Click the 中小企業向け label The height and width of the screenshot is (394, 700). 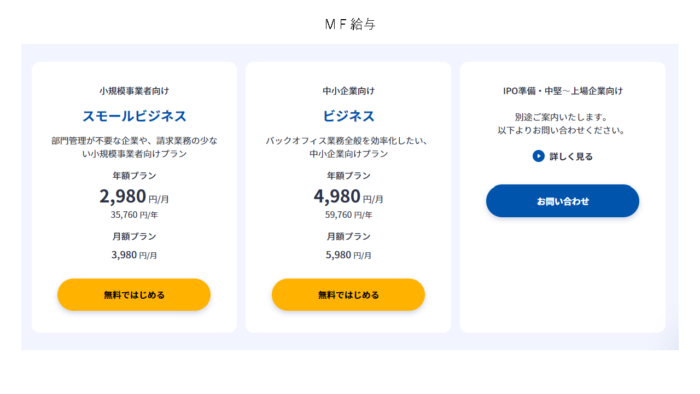click(x=349, y=91)
